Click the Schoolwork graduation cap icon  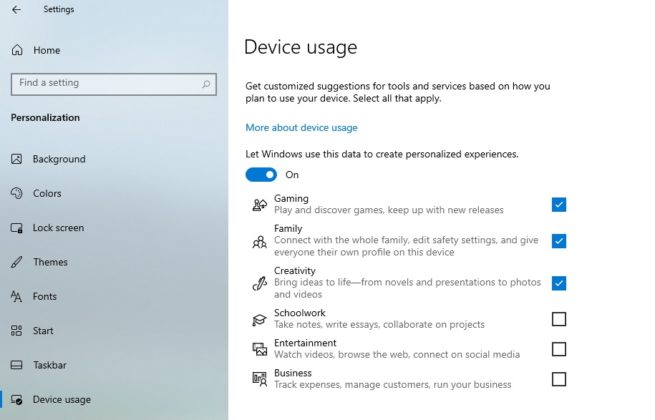point(259,320)
